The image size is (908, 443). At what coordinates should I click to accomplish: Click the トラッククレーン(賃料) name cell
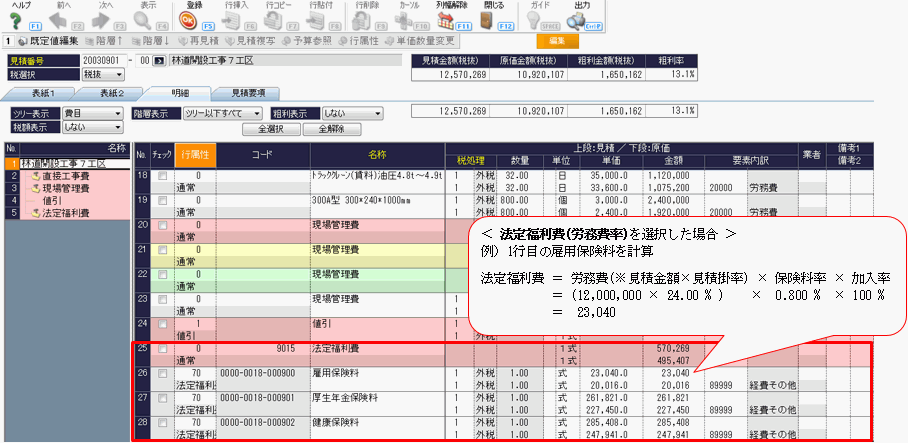tap(378, 175)
